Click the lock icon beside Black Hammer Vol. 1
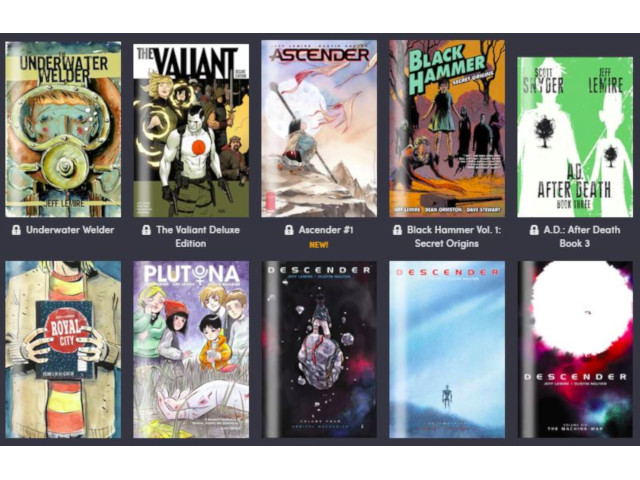This screenshot has height=480, width=640. 397,230
